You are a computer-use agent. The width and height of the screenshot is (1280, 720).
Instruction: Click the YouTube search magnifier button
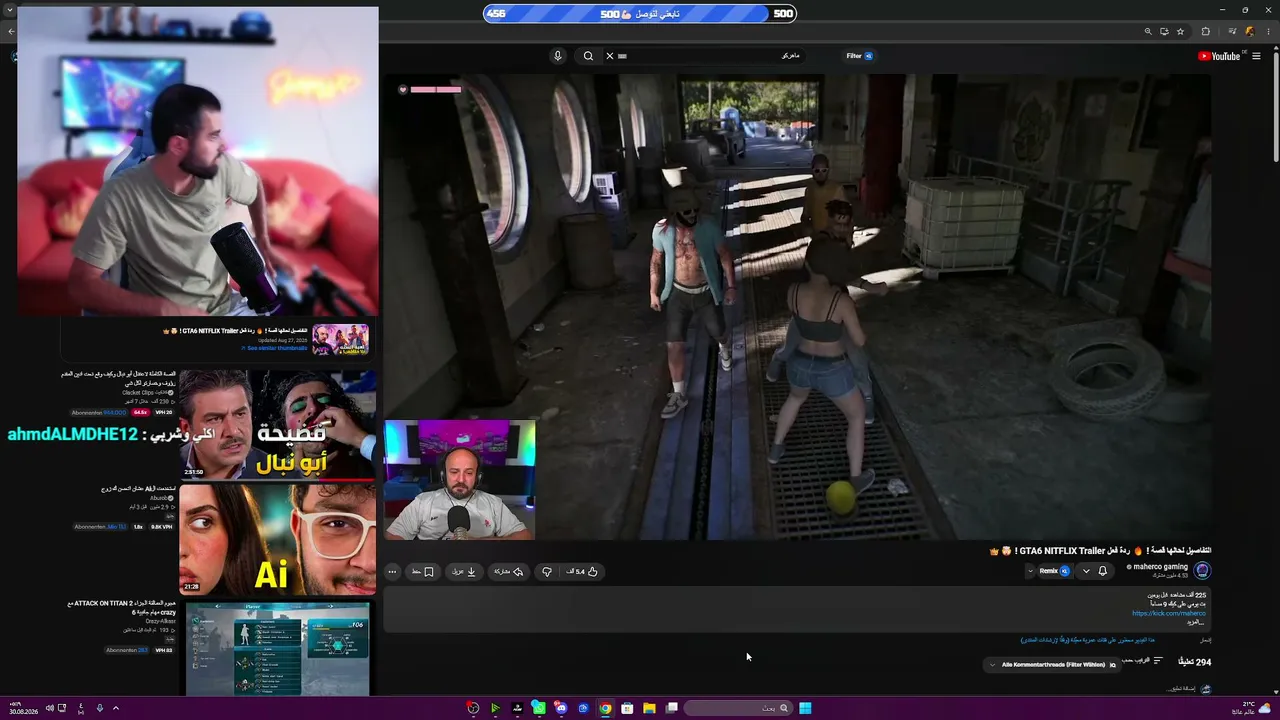(588, 56)
